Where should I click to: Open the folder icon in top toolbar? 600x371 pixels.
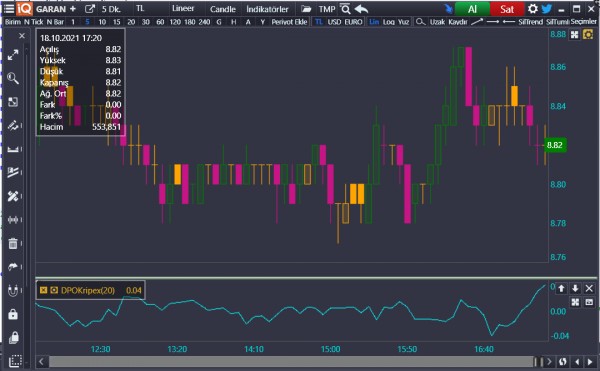tap(306, 9)
